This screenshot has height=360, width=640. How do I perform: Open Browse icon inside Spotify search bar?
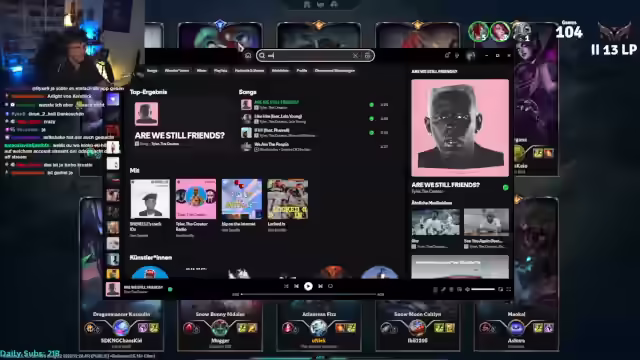[x=367, y=56]
